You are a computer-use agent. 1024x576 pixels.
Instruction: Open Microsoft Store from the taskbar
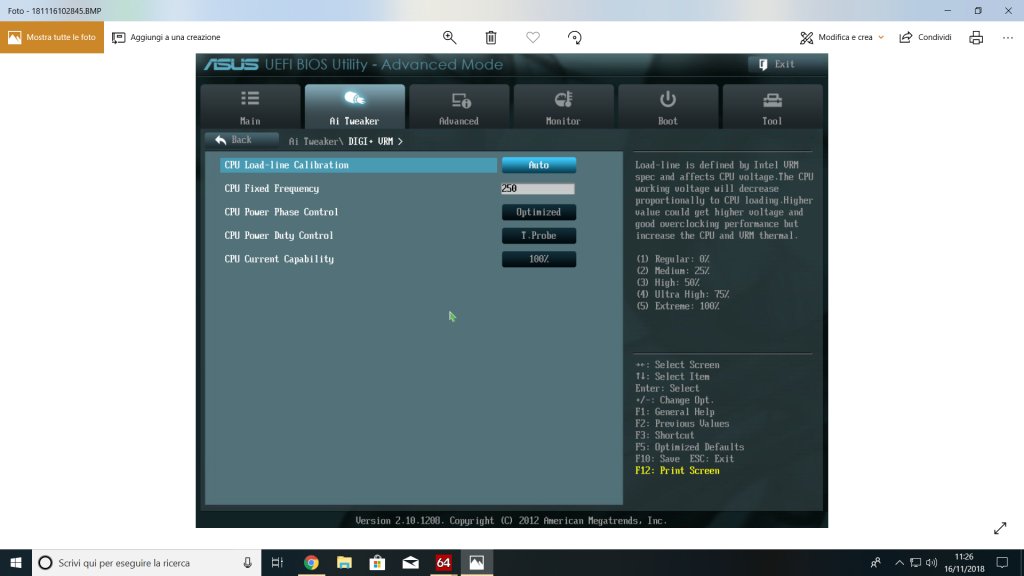coord(377,562)
